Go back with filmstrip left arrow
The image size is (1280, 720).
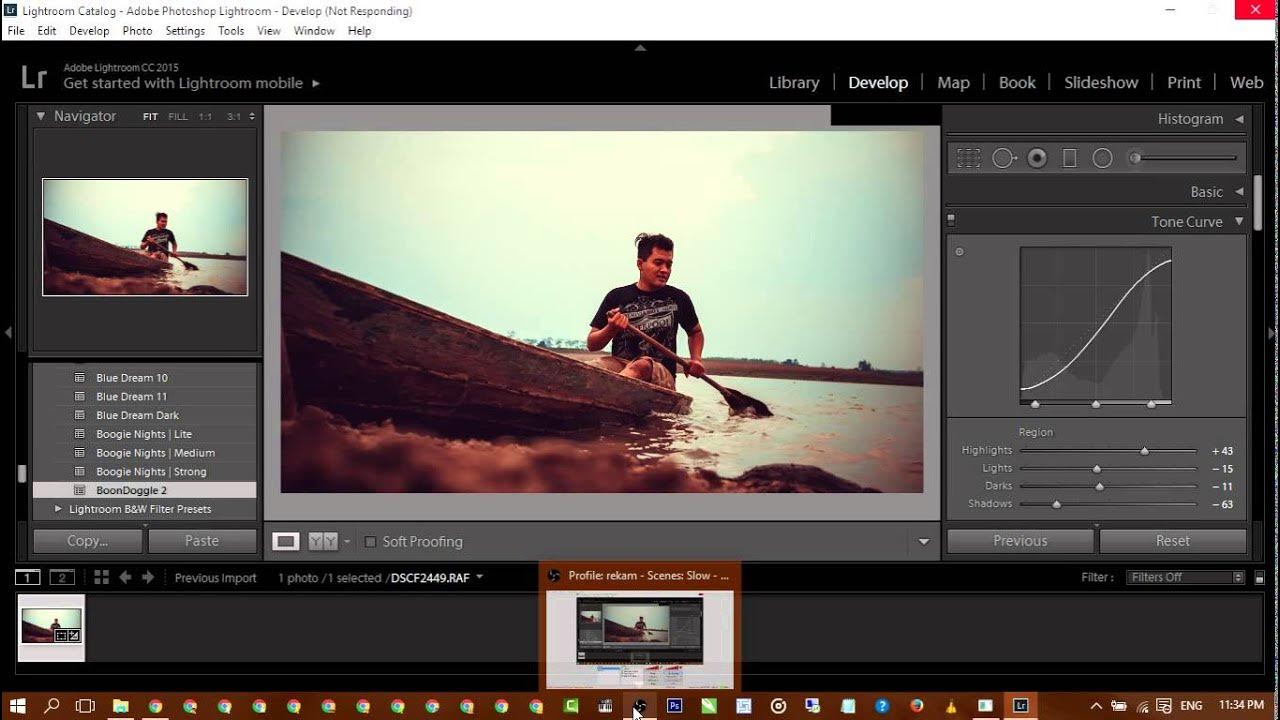click(125, 577)
